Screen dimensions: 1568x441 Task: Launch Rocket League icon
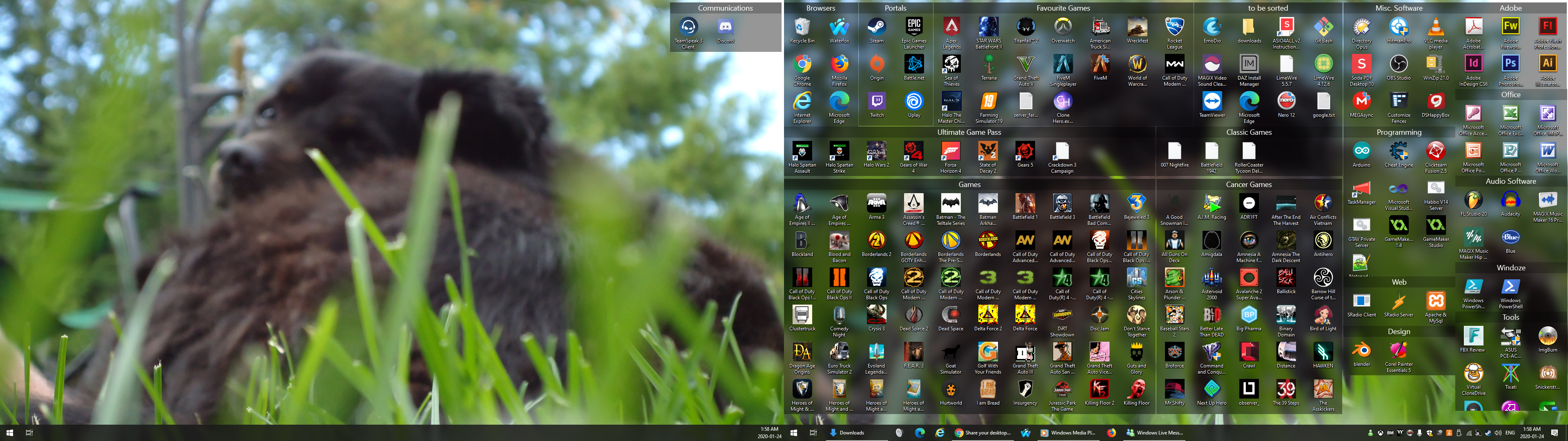click(1174, 33)
